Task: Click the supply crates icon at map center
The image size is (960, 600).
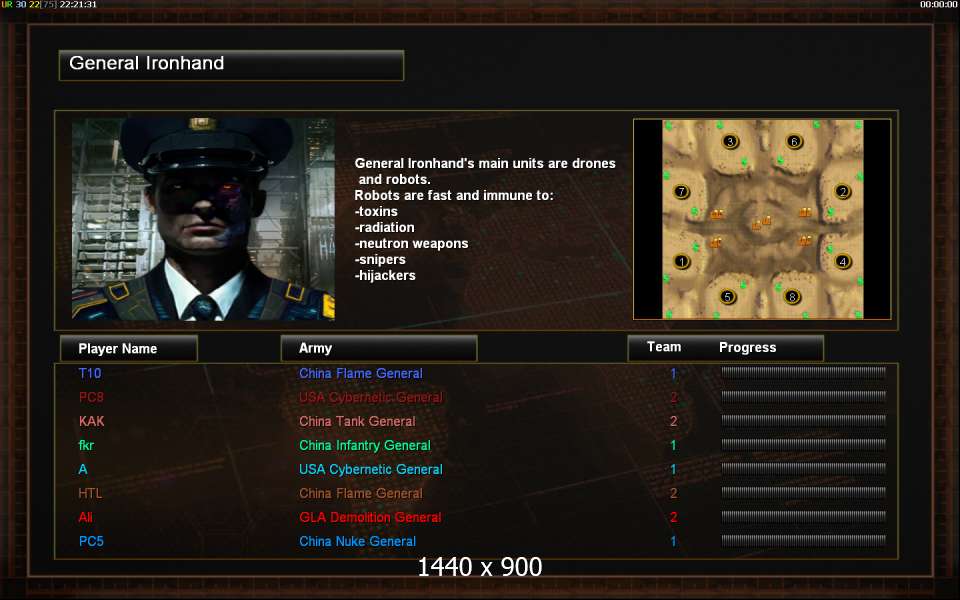Action: pyautogui.click(x=762, y=223)
